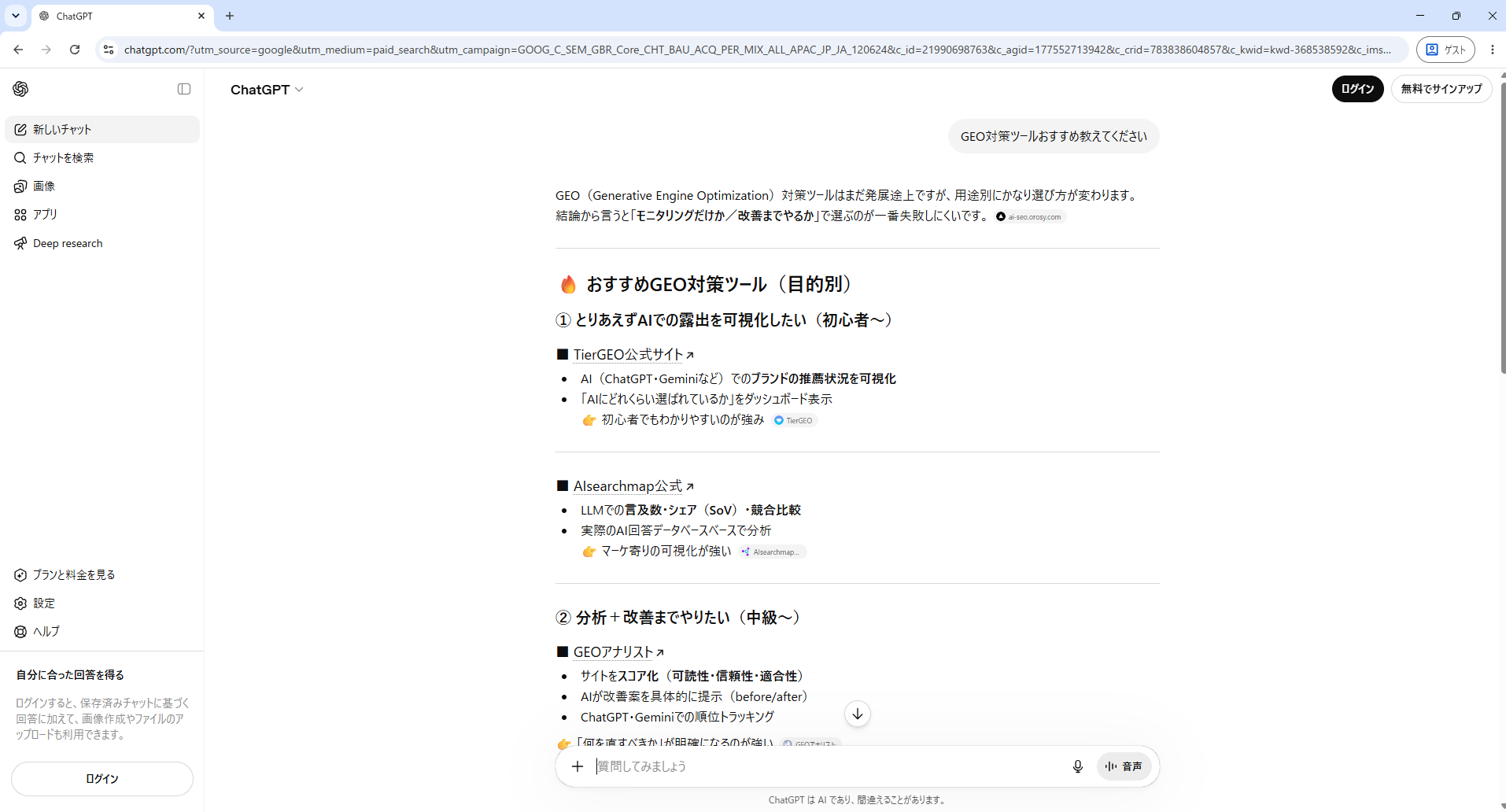Jump to bottom with down-arrow button
Image resolution: width=1506 pixels, height=812 pixels.
[x=858, y=714]
